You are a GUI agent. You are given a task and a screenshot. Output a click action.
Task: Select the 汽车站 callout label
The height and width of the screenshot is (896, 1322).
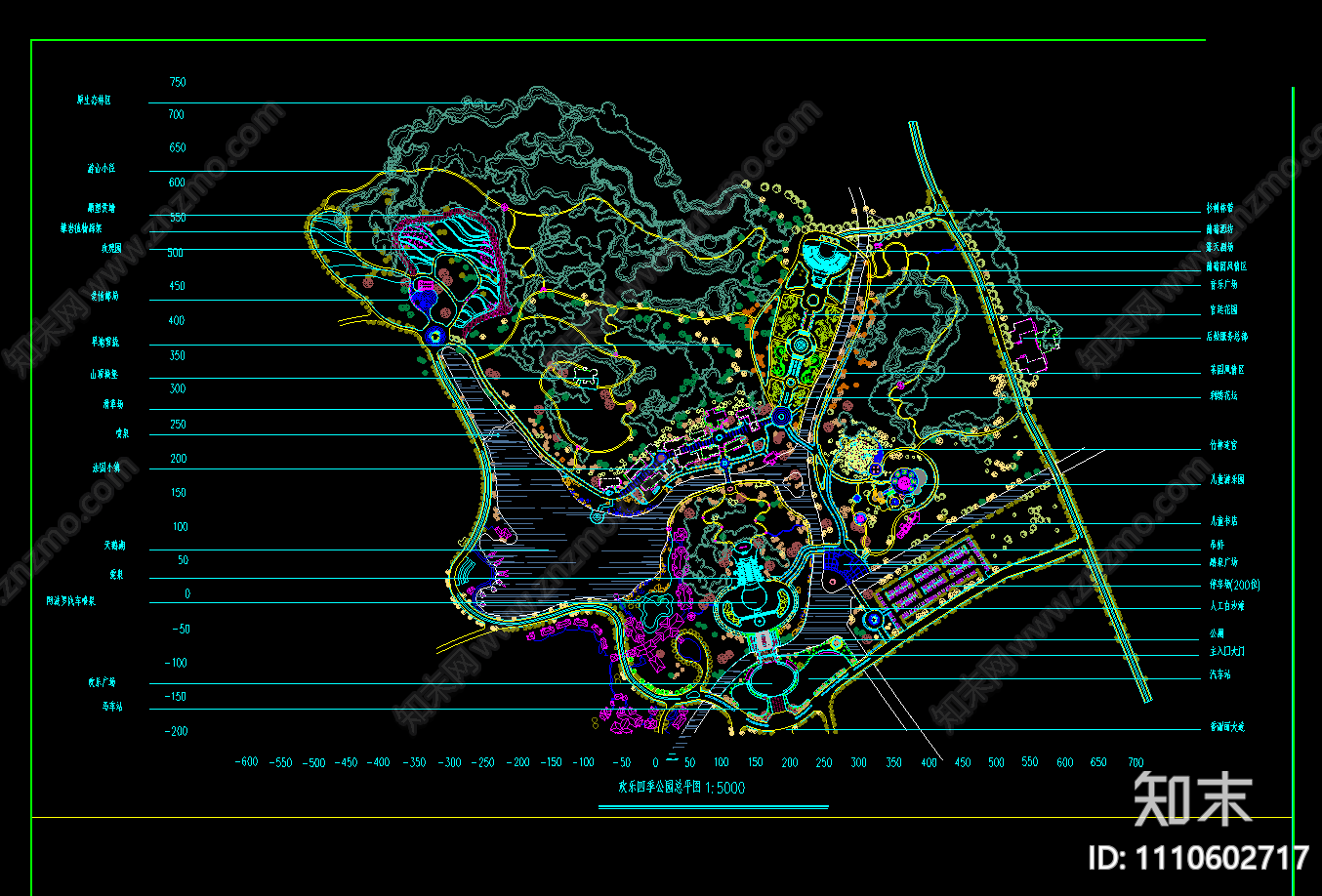(x=1220, y=674)
